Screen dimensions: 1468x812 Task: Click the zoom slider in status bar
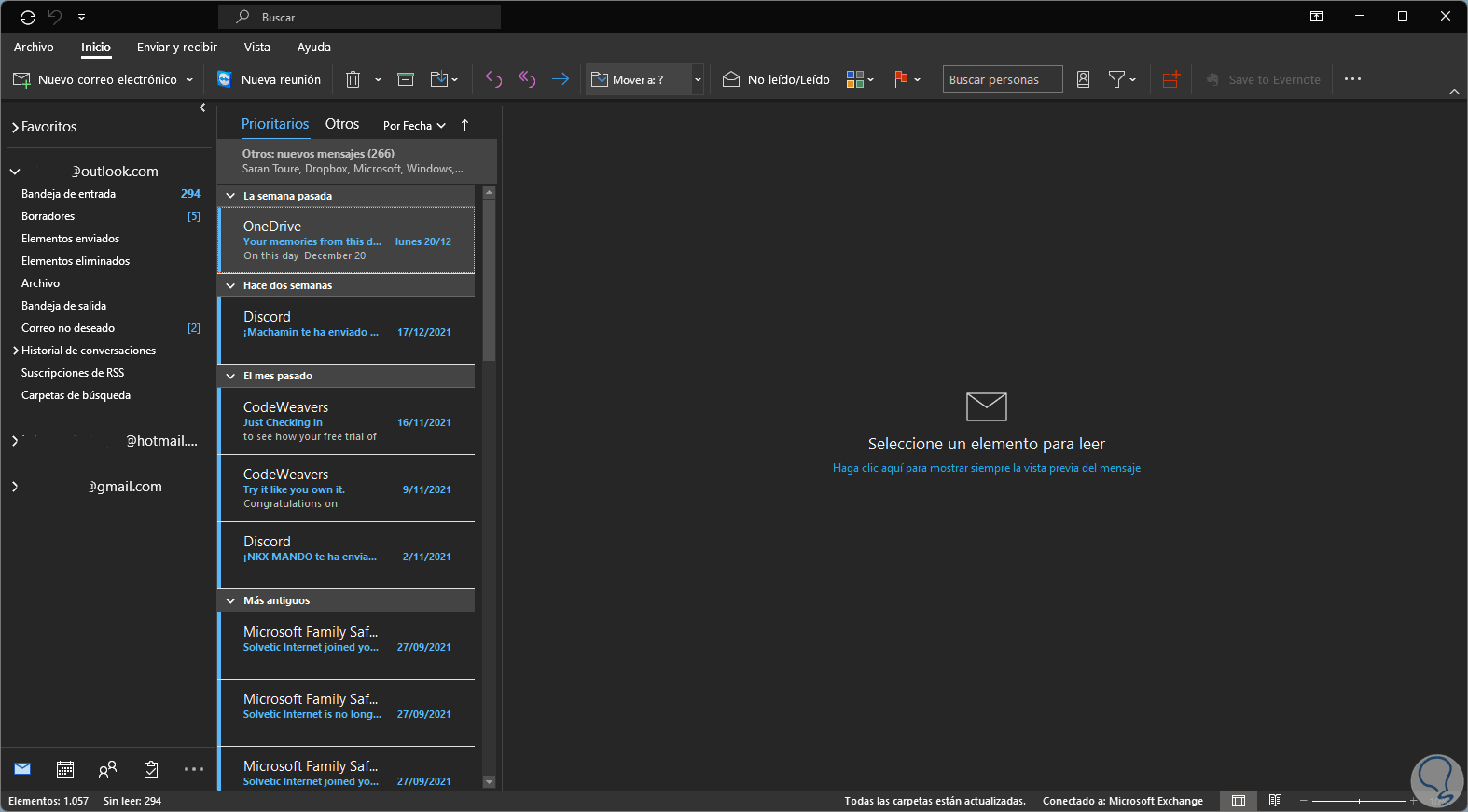[1359, 801]
